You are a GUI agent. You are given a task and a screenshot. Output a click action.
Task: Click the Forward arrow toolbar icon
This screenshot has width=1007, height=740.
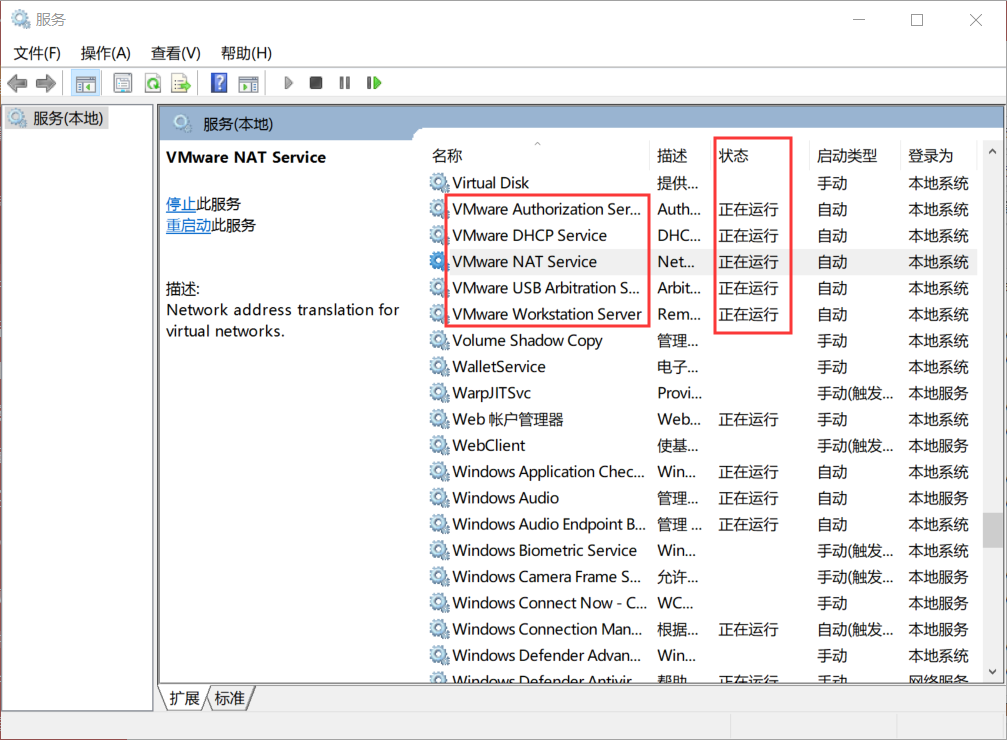(46, 83)
